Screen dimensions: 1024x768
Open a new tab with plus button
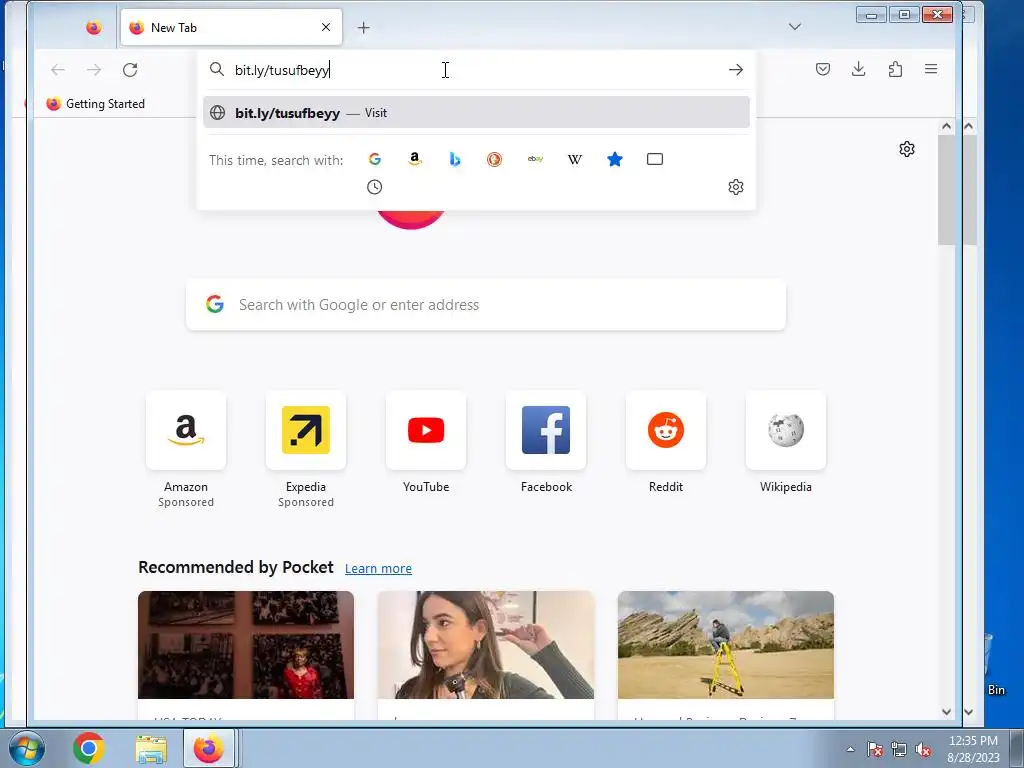(364, 27)
